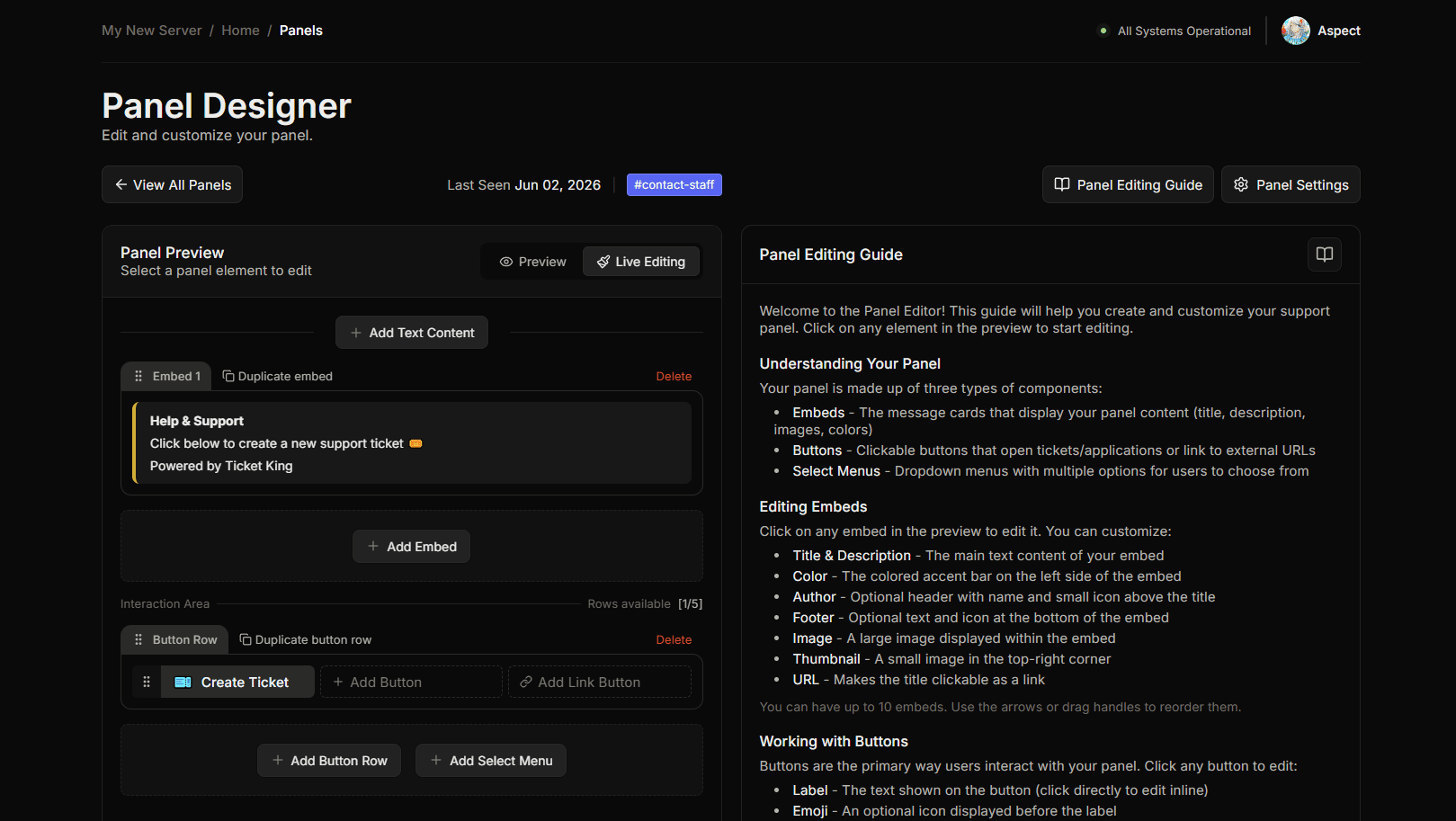This screenshot has width=1456, height=821.
Task: Click the Button Row tab drag handle icon
Action: pyautogui.click(x=138, y=639)
